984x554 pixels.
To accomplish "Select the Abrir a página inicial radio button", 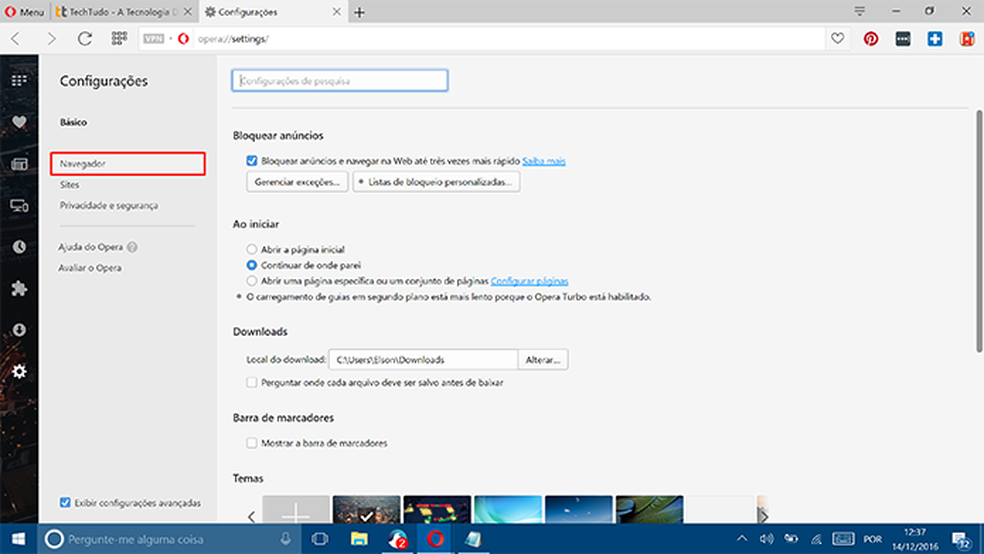I will click(x=252, y=249).
